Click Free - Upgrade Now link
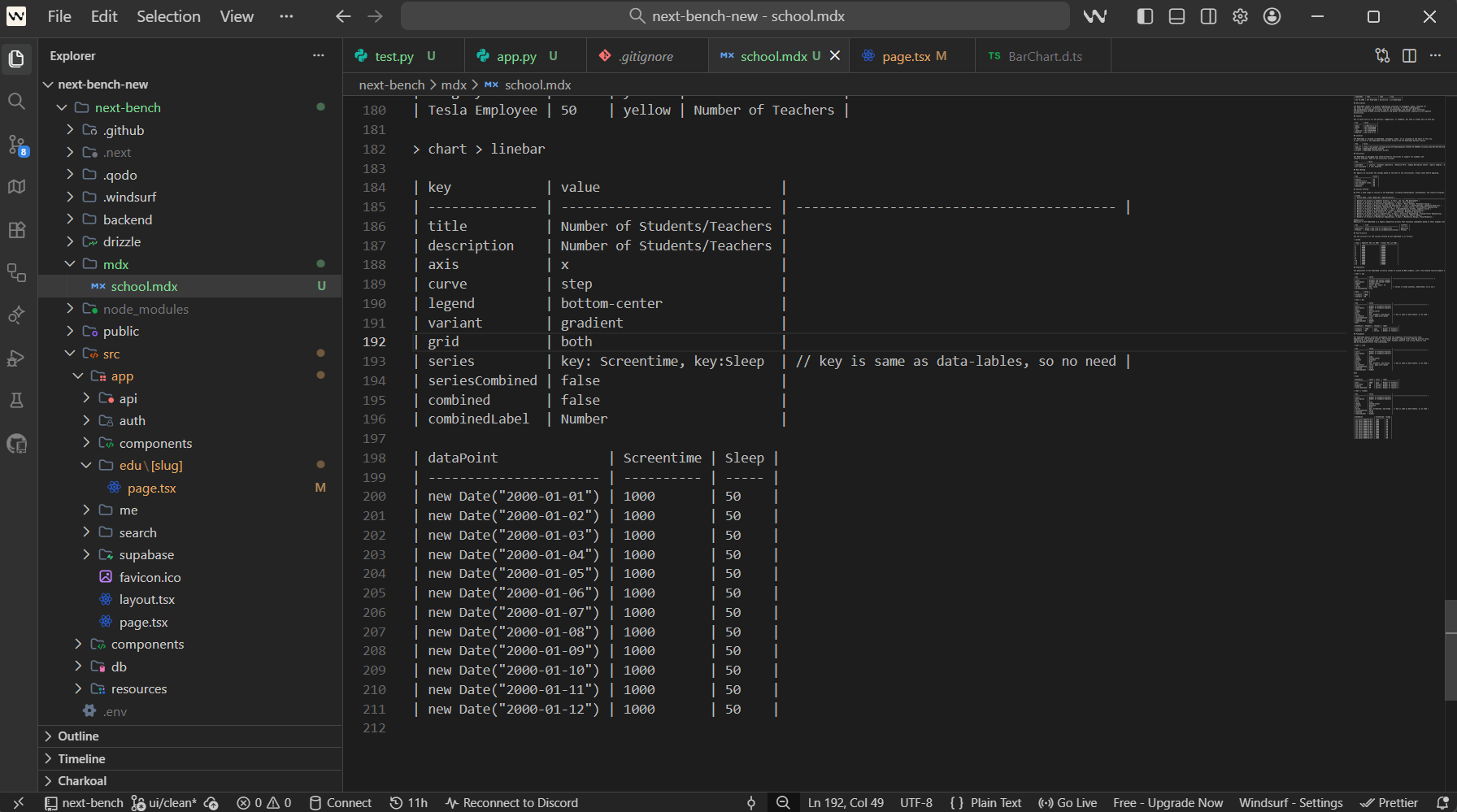The width and height of the screenshot is (1457, 812). pyautogui.click(x=1168, y=803)
